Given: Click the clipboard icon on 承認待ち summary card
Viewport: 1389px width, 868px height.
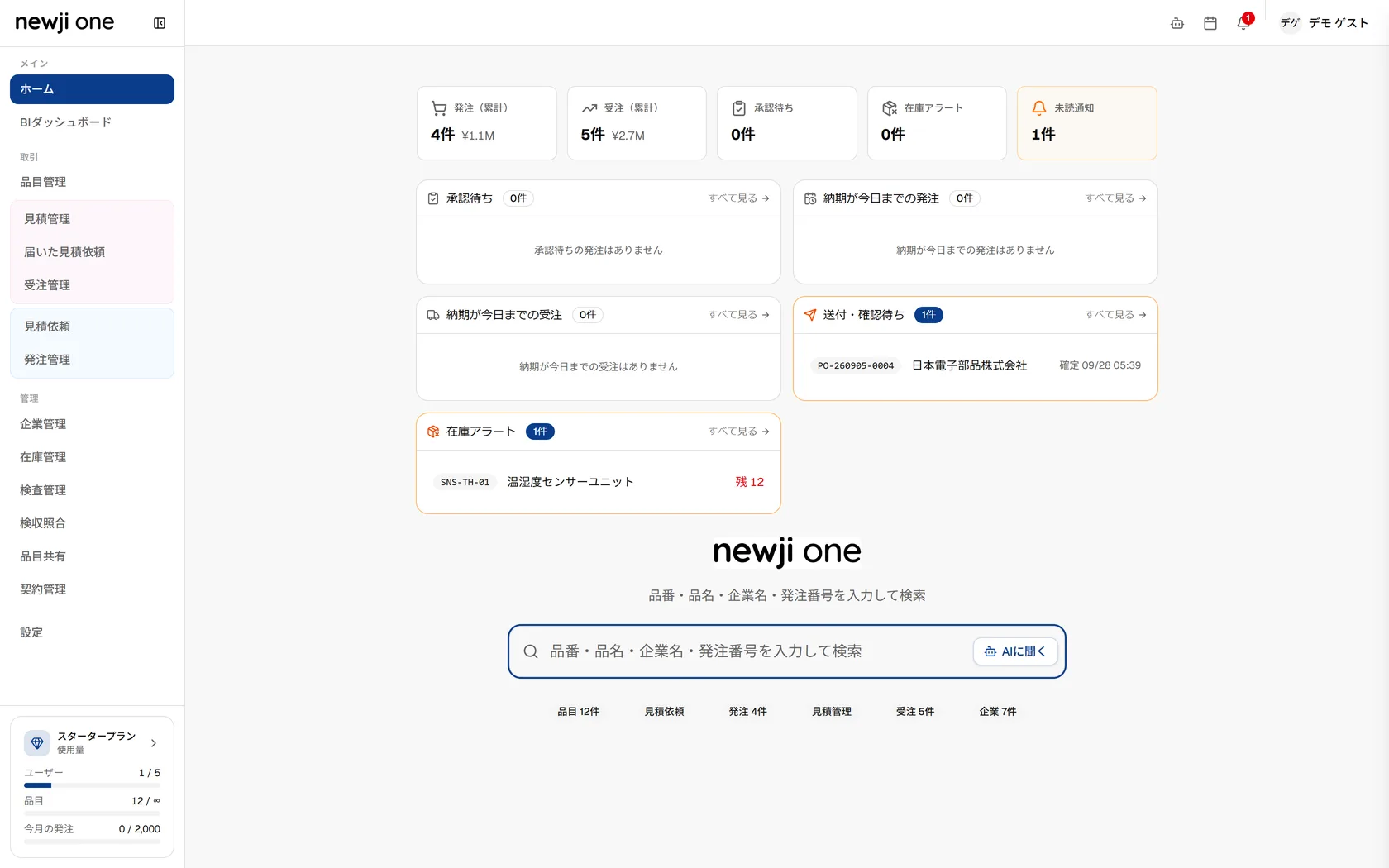Looking at the screenshot, I should [739, 108].
